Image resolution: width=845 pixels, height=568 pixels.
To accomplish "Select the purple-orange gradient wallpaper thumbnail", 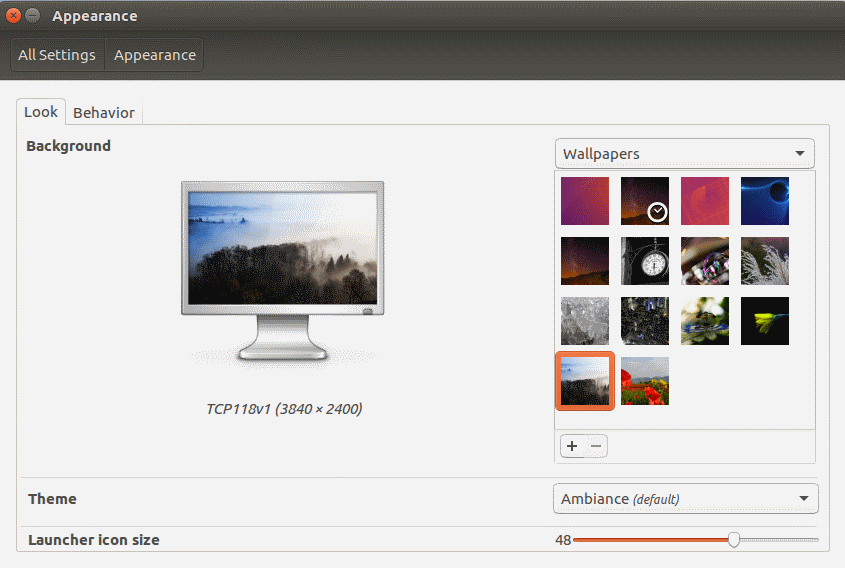I will coord(585,201).
